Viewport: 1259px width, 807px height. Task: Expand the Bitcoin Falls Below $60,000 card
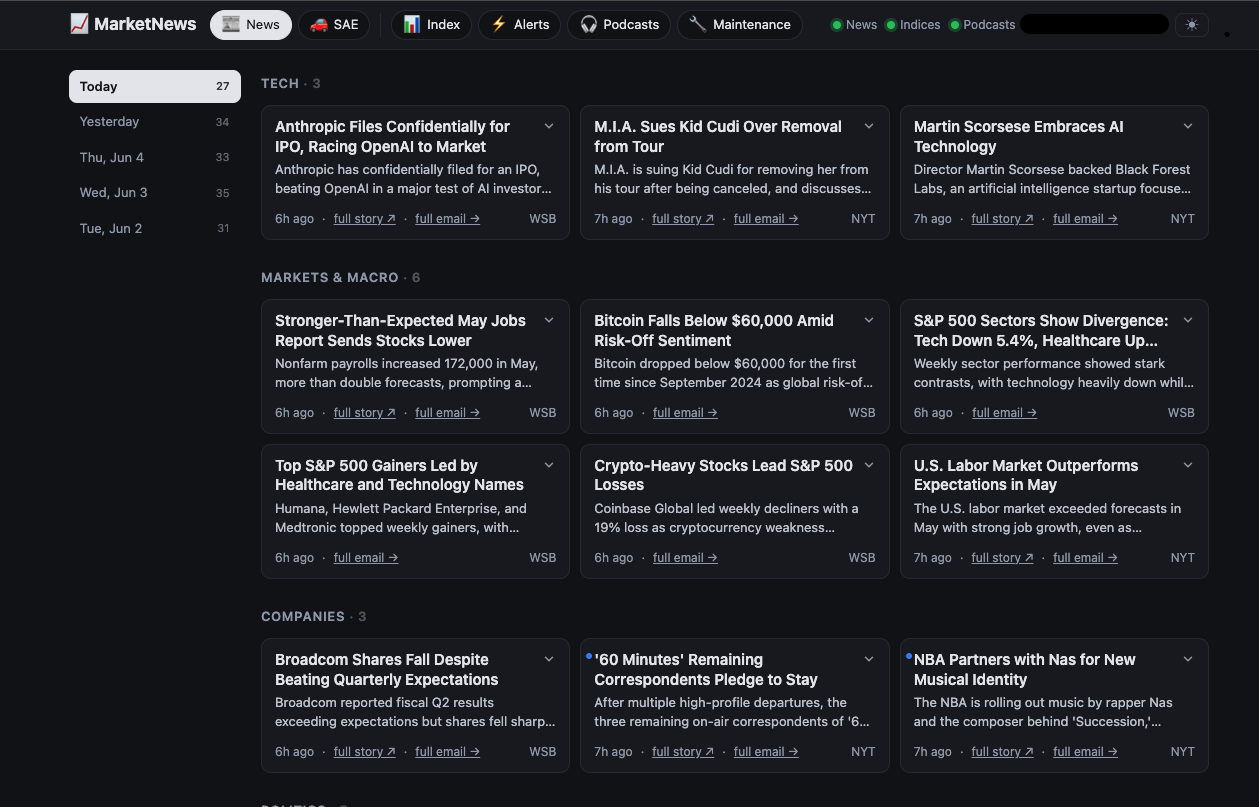point(869,321)
